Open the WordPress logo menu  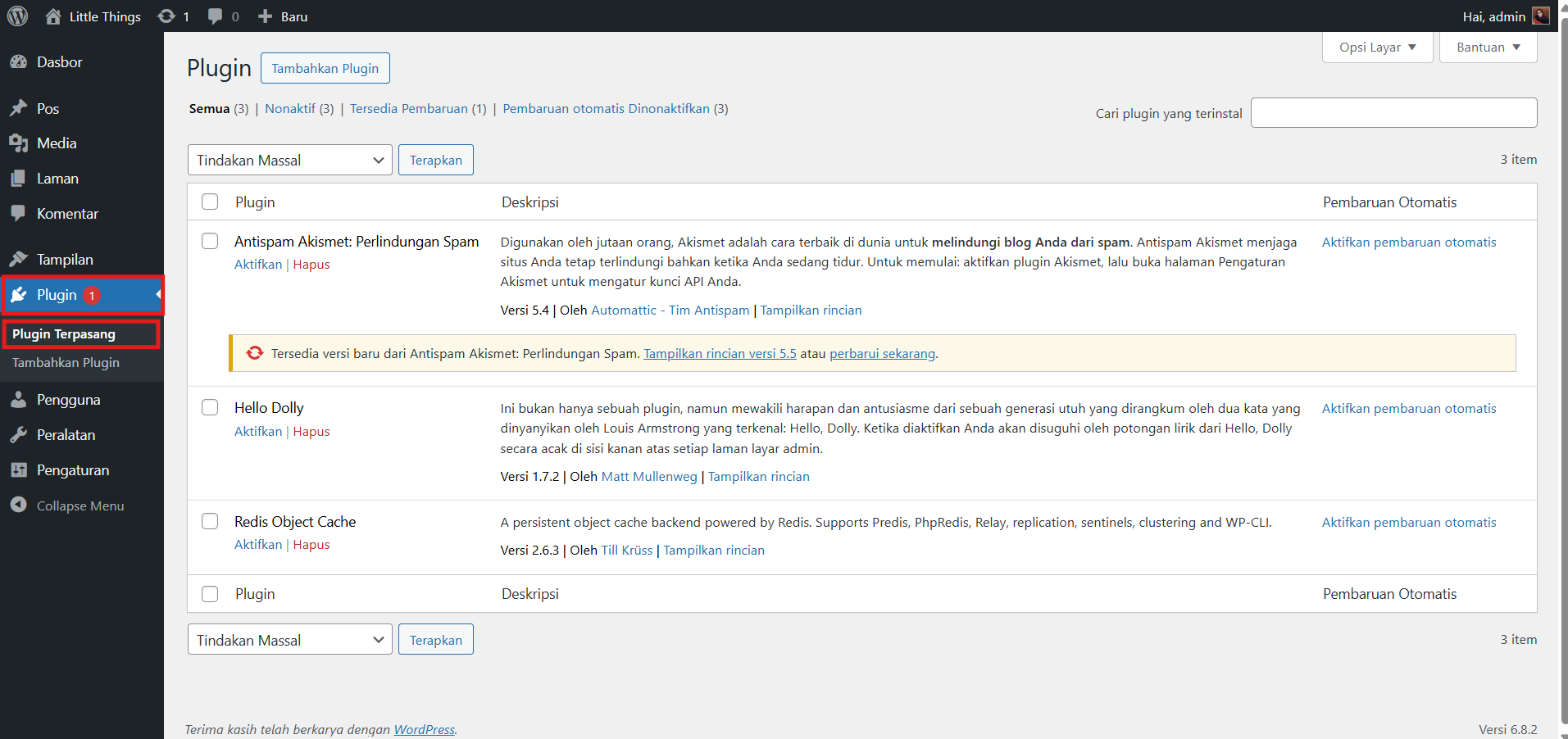[17, 16]
